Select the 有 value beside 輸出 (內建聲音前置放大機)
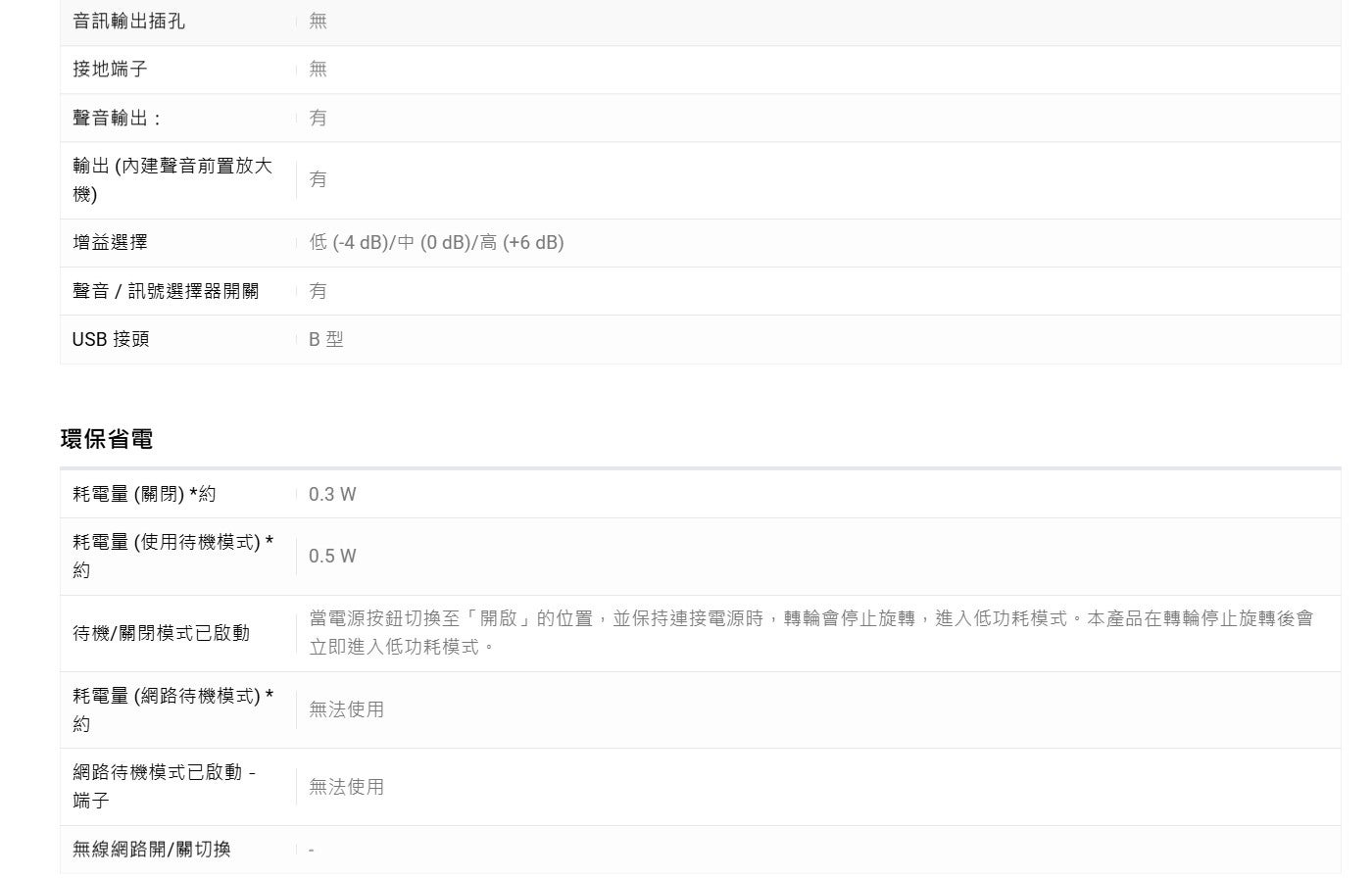This screenshot has width=1372, height=879. tap(318, 179)
